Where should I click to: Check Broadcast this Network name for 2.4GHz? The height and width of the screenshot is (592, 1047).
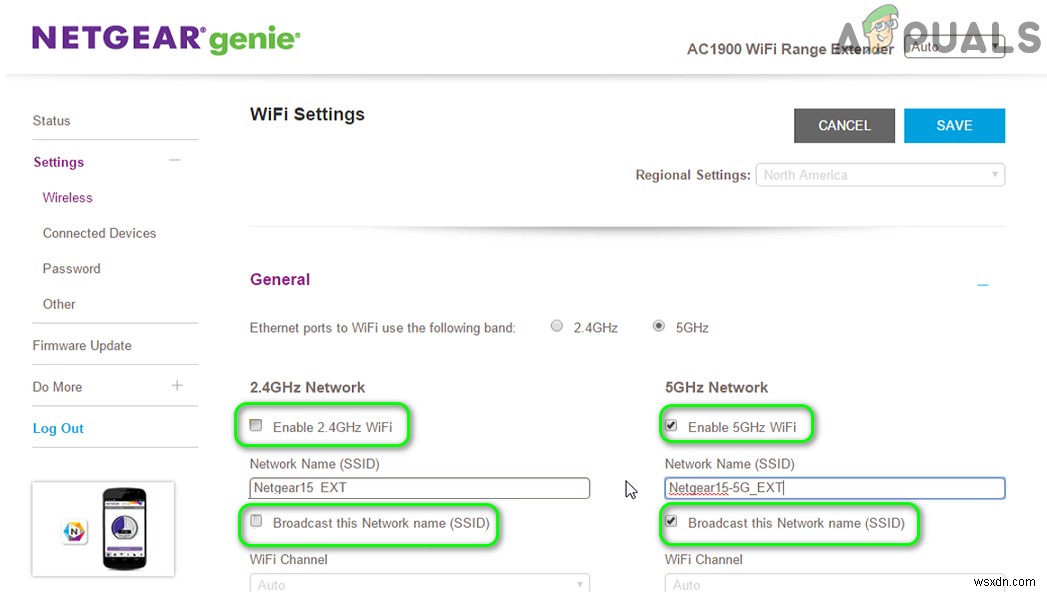pos(256,523)
